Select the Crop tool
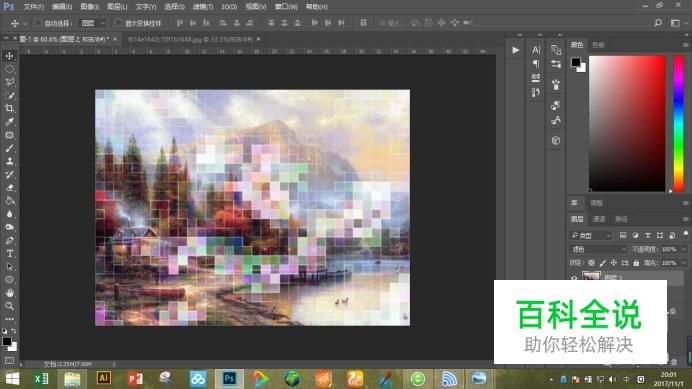692x389 pixels. click(9, 108)
